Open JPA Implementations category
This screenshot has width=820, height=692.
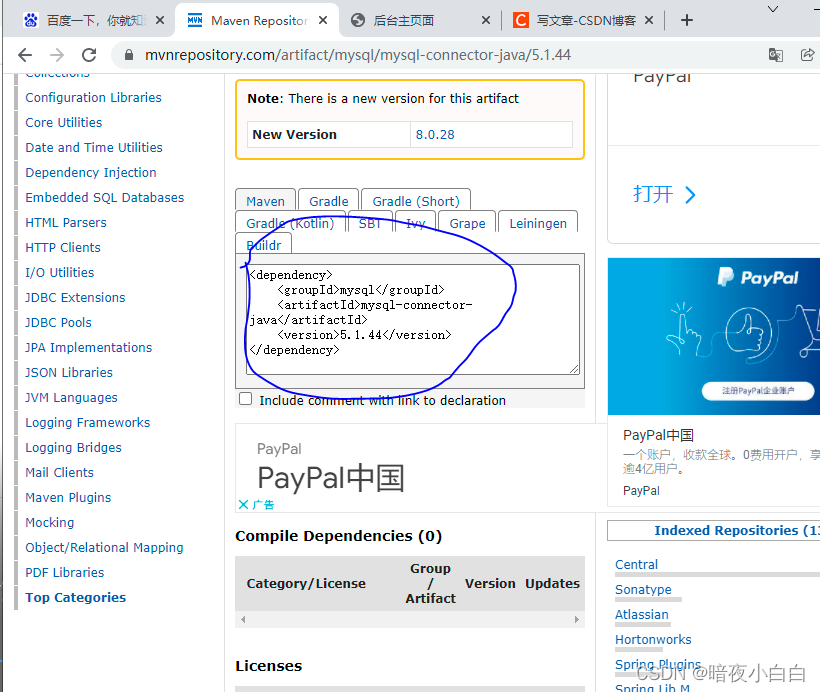click(x=89, y=347)
